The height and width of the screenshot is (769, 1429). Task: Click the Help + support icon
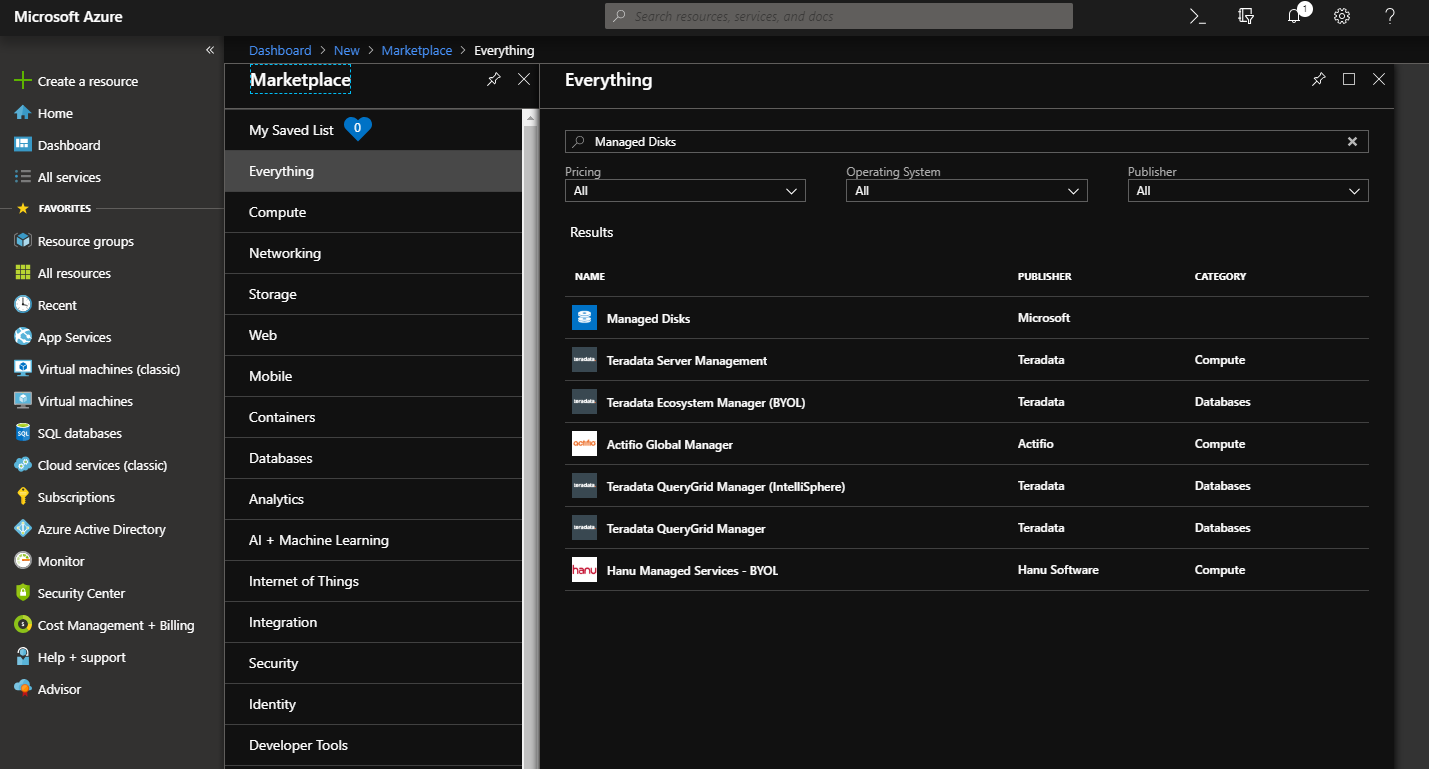pos(23,657)
